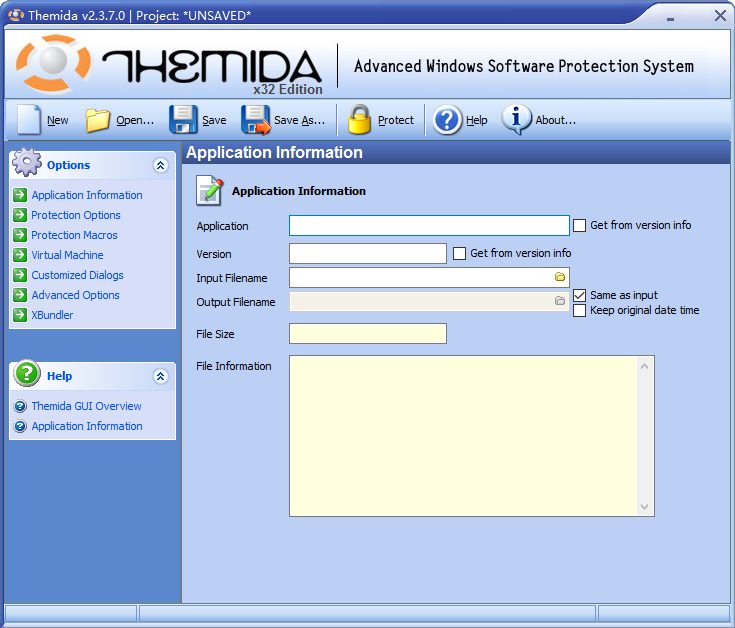
Task: Click the File Size field
Action: (x=368, y=333)
